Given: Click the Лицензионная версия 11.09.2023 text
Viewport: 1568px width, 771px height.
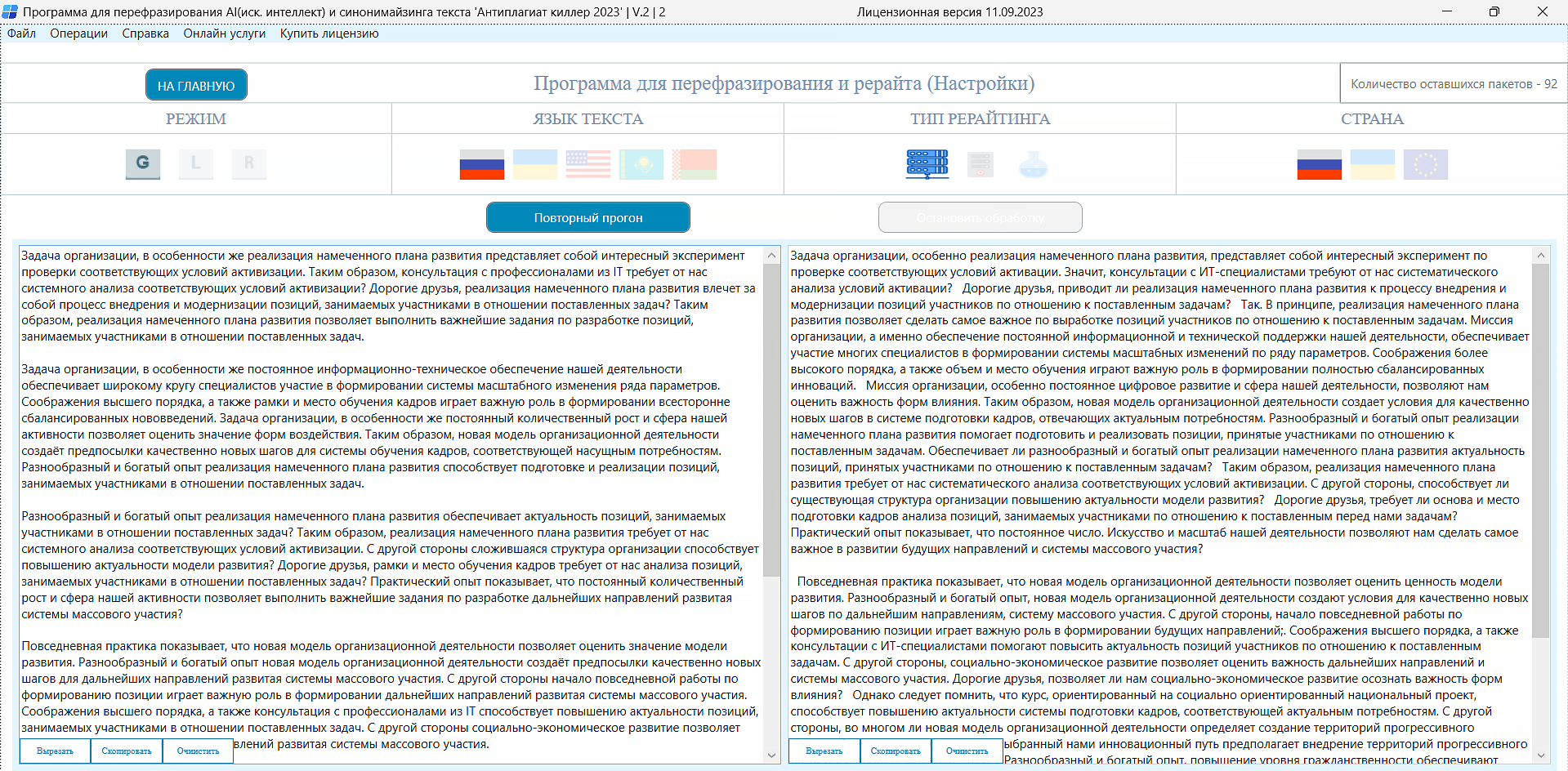Looking at the screenshot, I should pyautogui.click(x=949, y=11).
